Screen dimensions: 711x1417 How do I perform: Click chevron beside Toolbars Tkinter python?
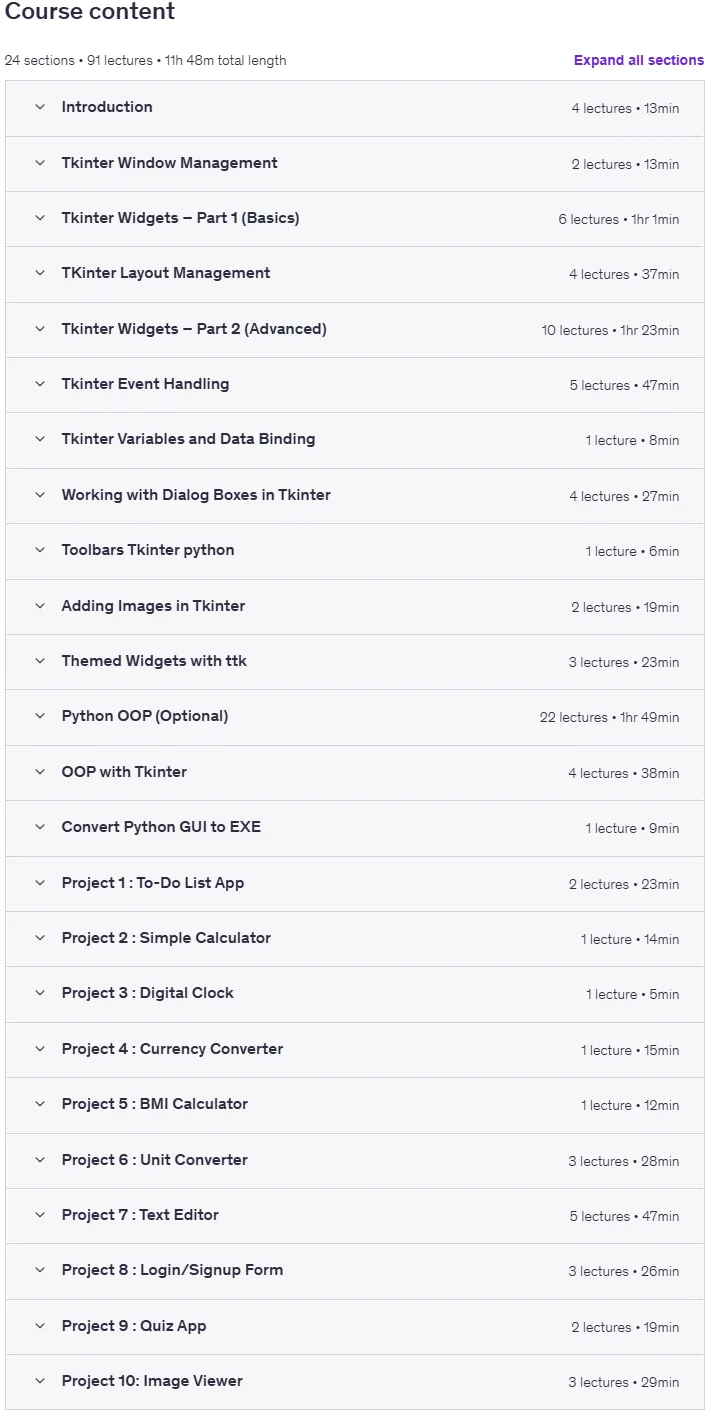[x=40, y=550]
